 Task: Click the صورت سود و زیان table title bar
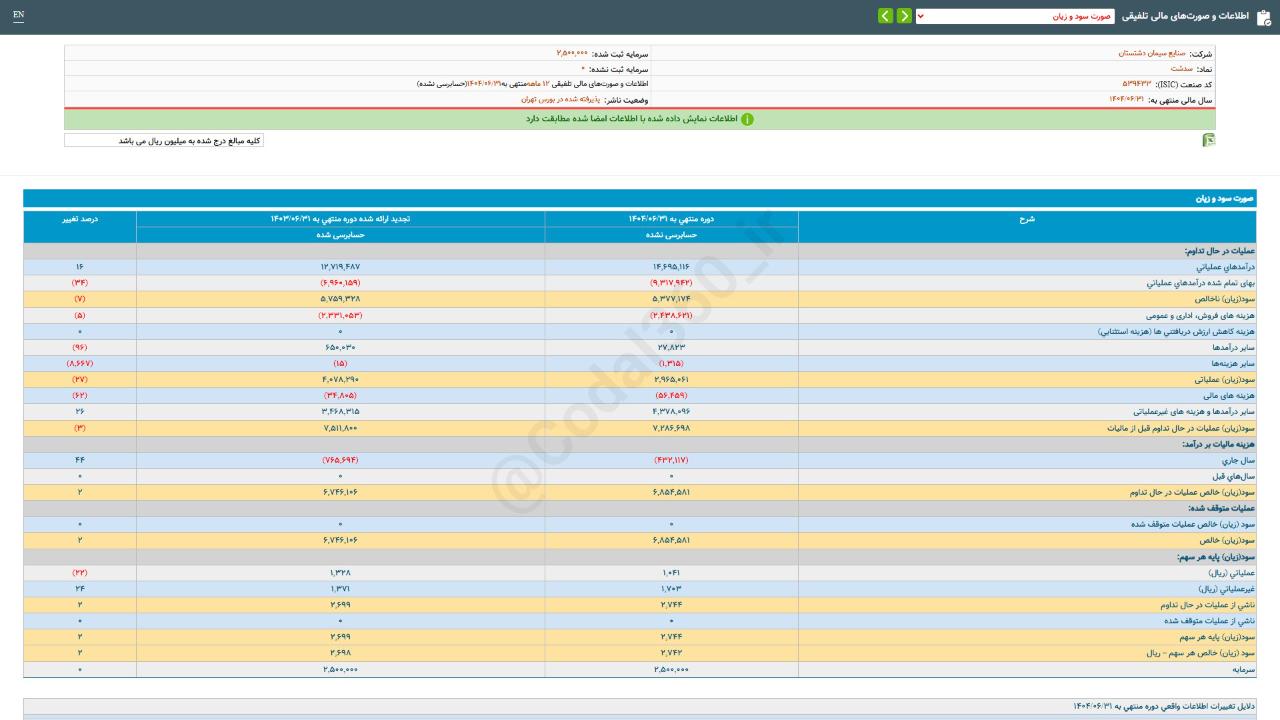point(640,199)
